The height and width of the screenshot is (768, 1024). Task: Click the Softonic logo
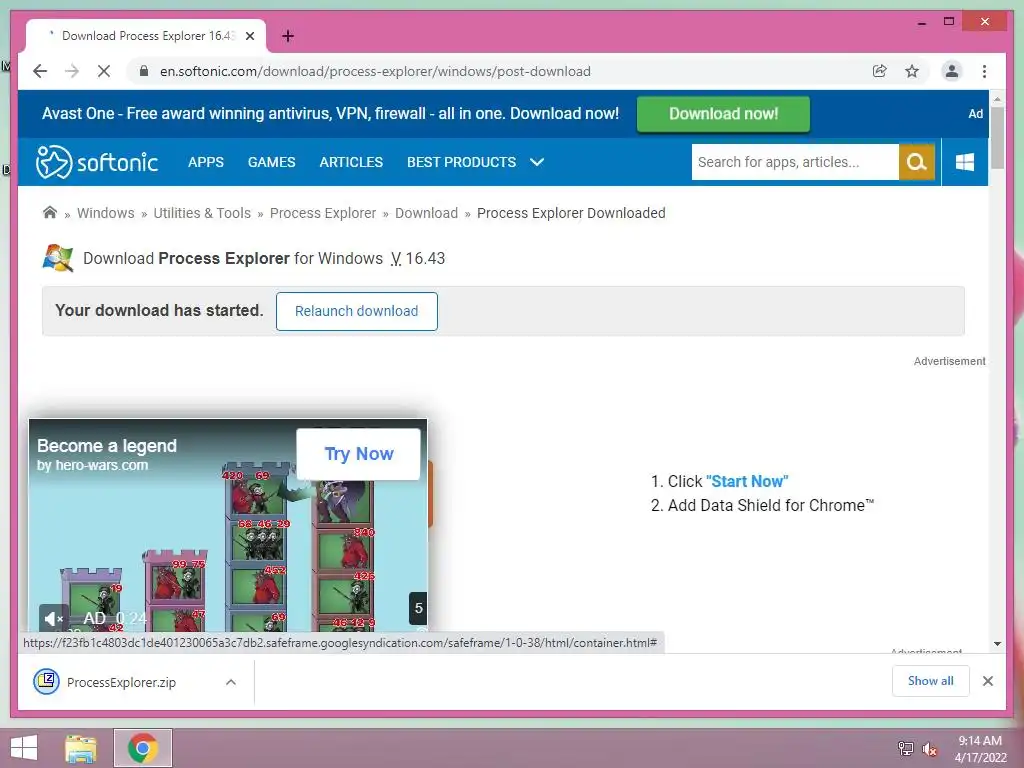pyautogui.click(x=97, y=162)
